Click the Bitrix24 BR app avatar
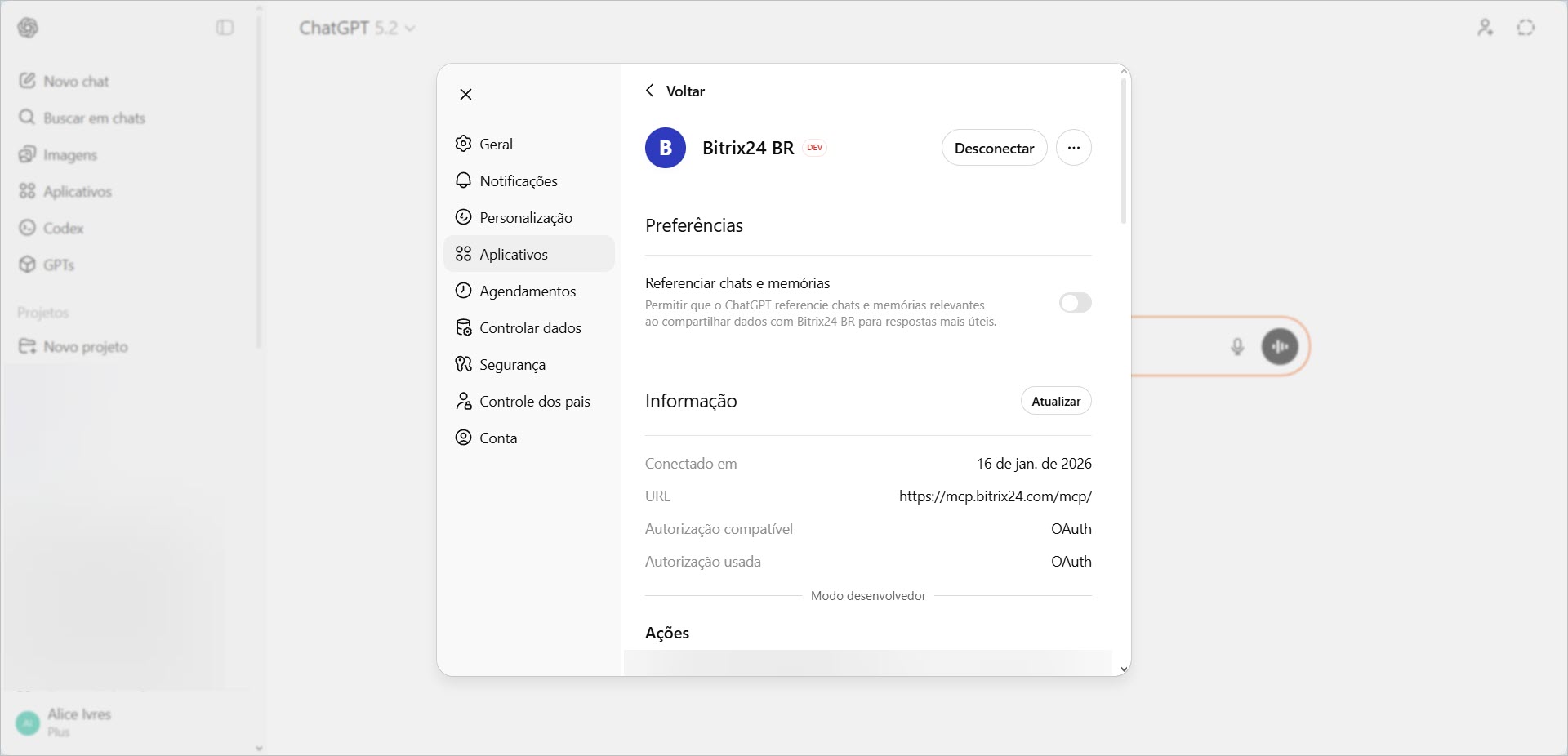Viewport: 1568px width, 756px height. click(x=665, y=148)
